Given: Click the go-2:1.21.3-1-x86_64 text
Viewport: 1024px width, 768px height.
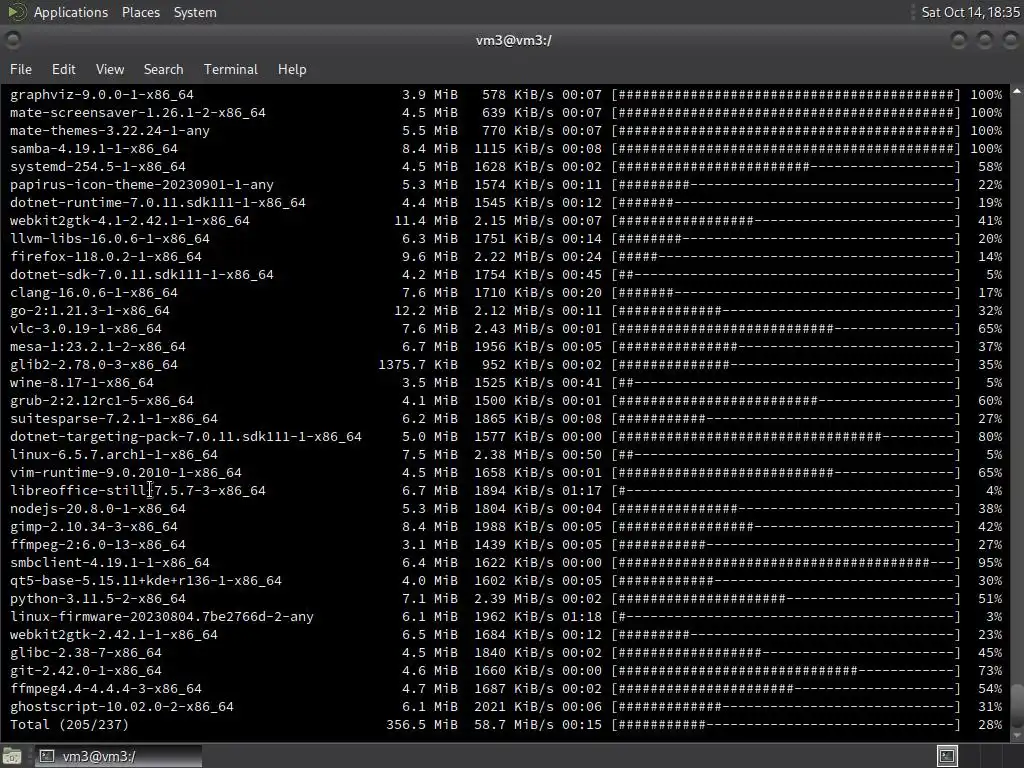Looking at the screenshot, I should pos(90,311).
